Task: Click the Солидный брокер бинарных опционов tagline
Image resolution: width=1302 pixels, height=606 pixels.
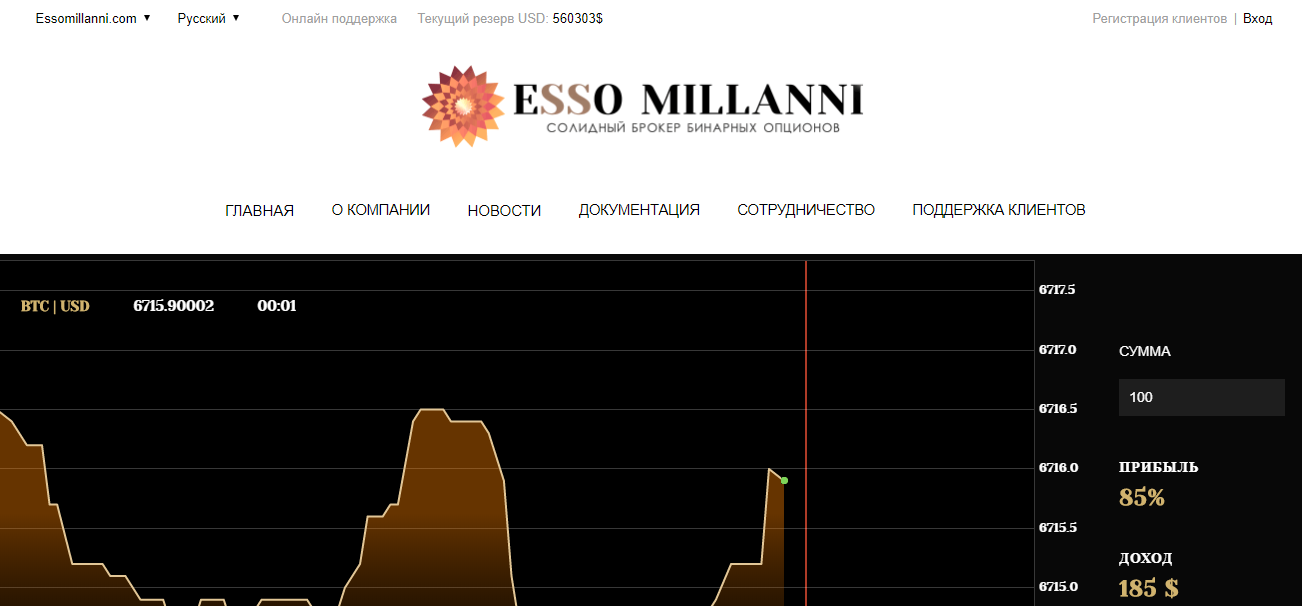Action: [693, 128]
